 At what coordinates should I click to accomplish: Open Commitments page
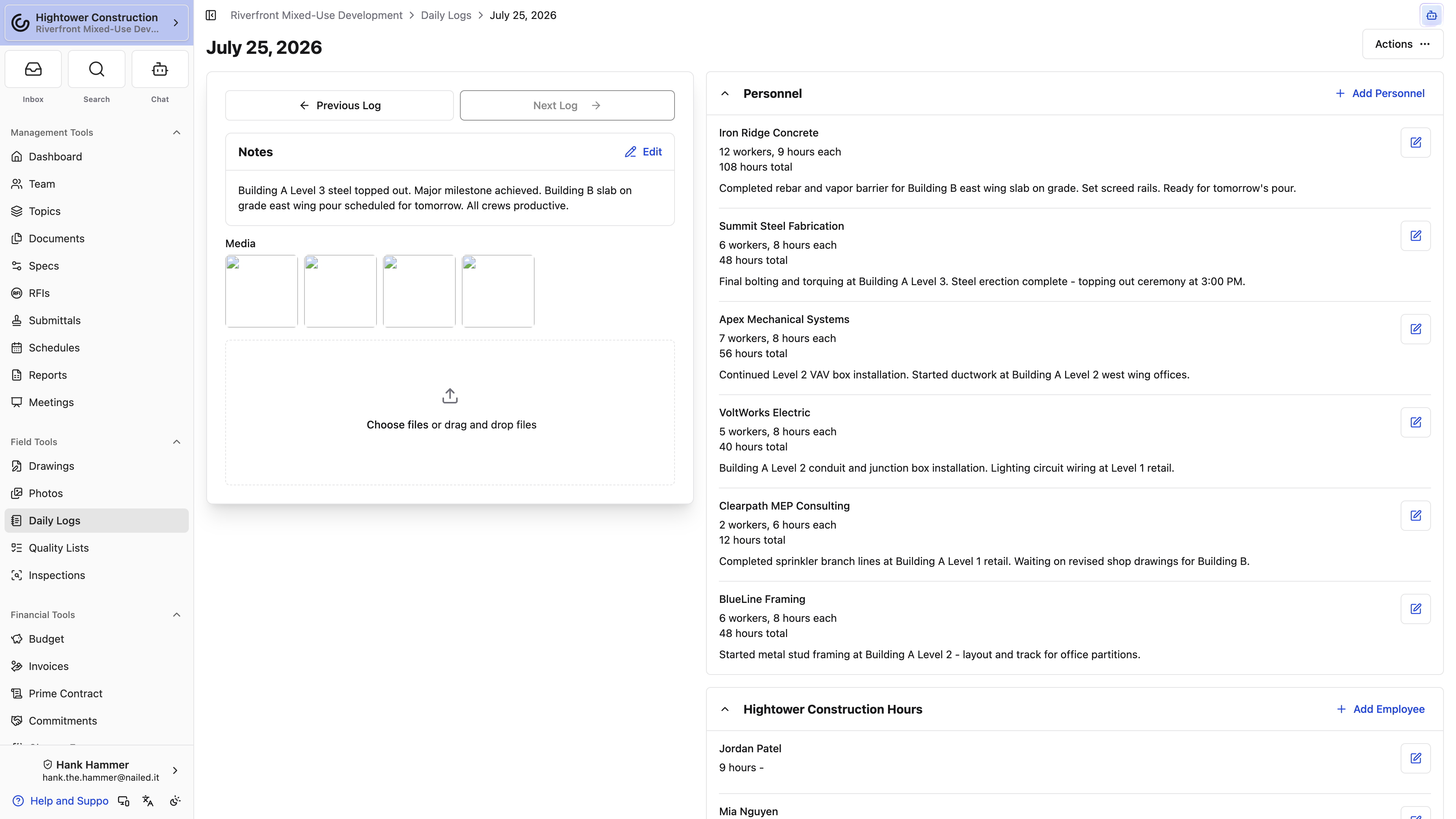(x=97, y=721)
